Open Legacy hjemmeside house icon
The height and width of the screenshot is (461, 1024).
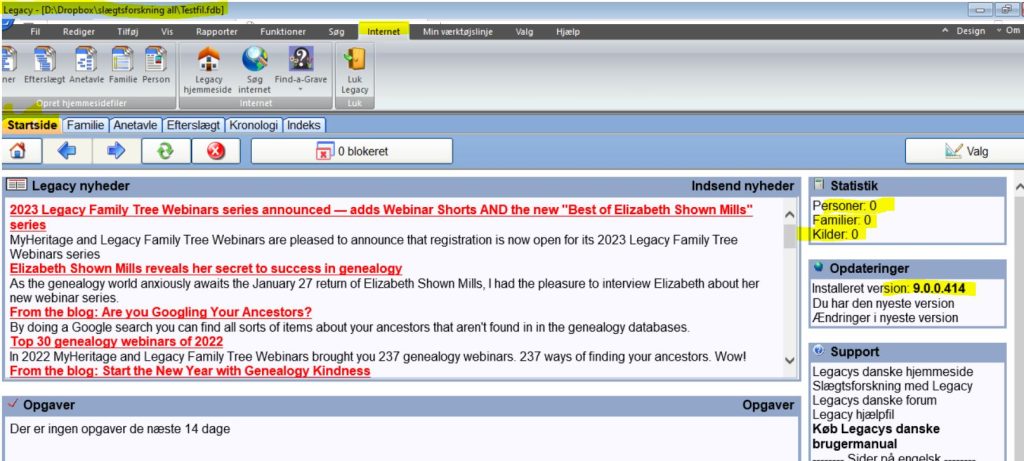click(x=208, y=59)
